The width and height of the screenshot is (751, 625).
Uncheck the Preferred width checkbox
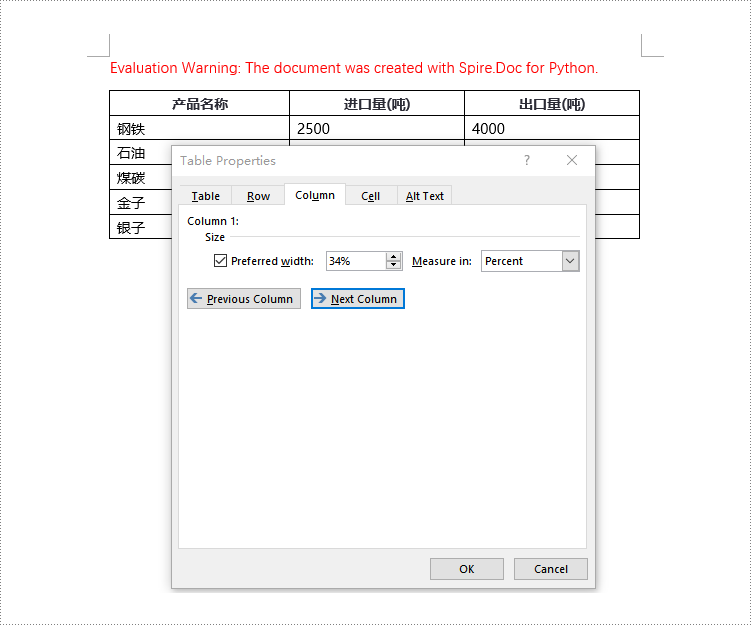pos(220,261)
